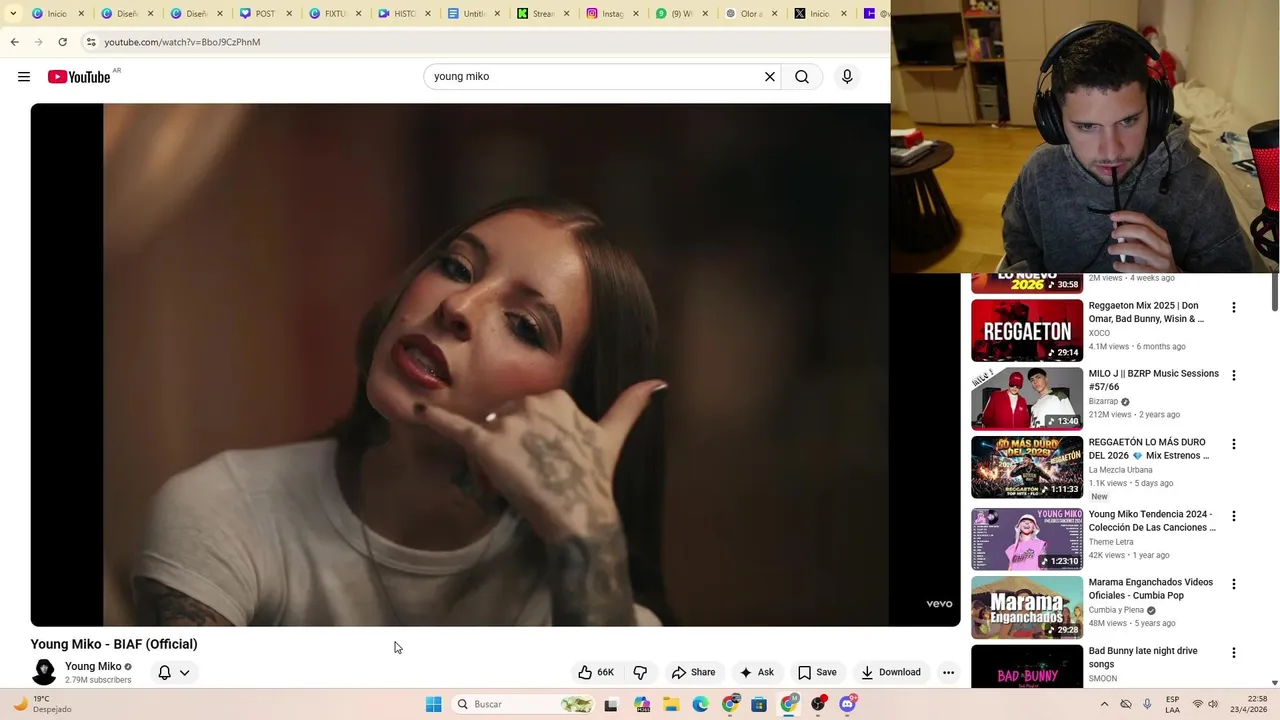Open Microsoft Store from the taskbar
Viewport: 1280px width, 720px height.
pyautogui.click(x=759, y=704)
